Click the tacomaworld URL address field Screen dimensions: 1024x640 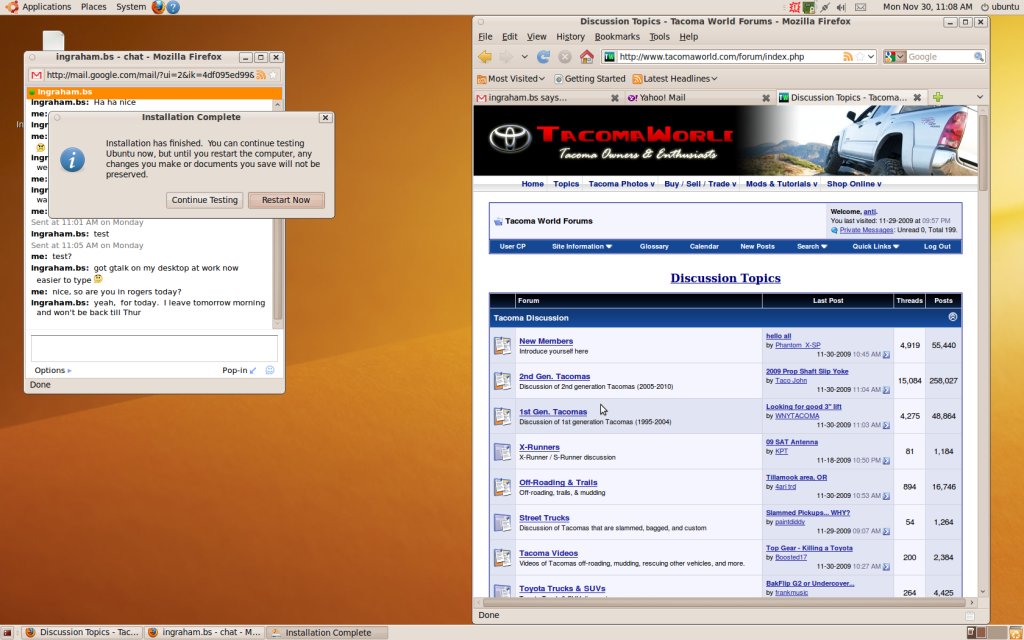728,57
